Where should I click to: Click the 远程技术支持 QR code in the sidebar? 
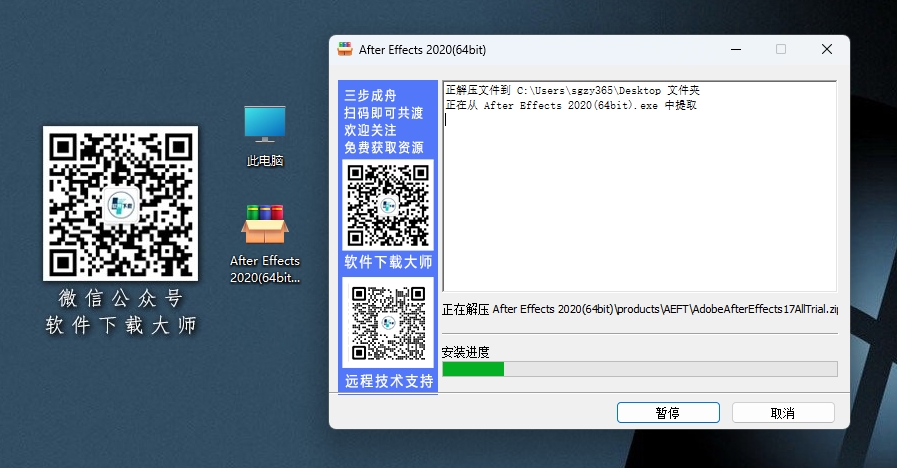pos(388,323)
